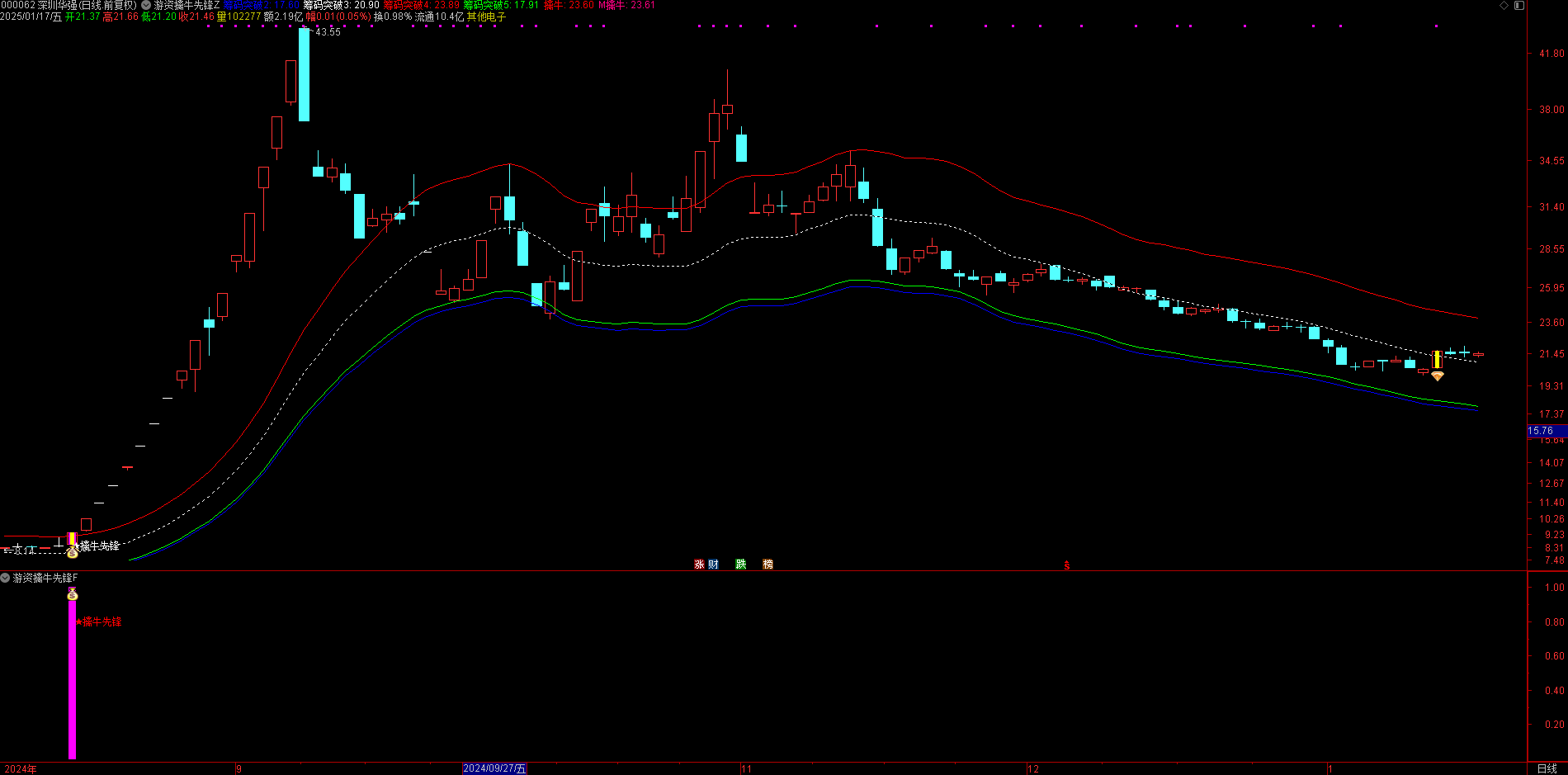Select the yellow highlighted candle near 21.45

tap(1437, 360)
